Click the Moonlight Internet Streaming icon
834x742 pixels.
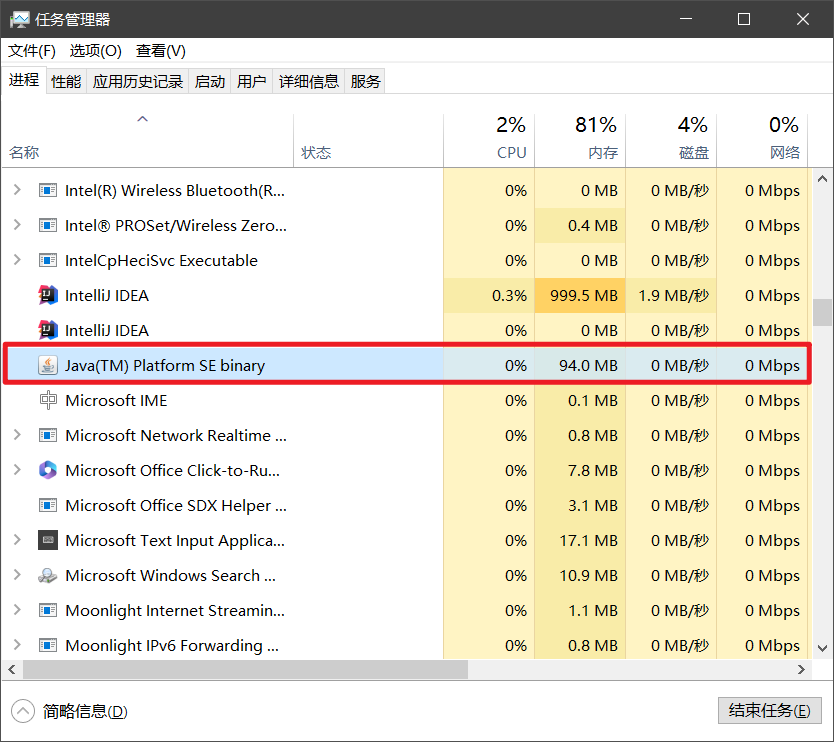[48, 611]
